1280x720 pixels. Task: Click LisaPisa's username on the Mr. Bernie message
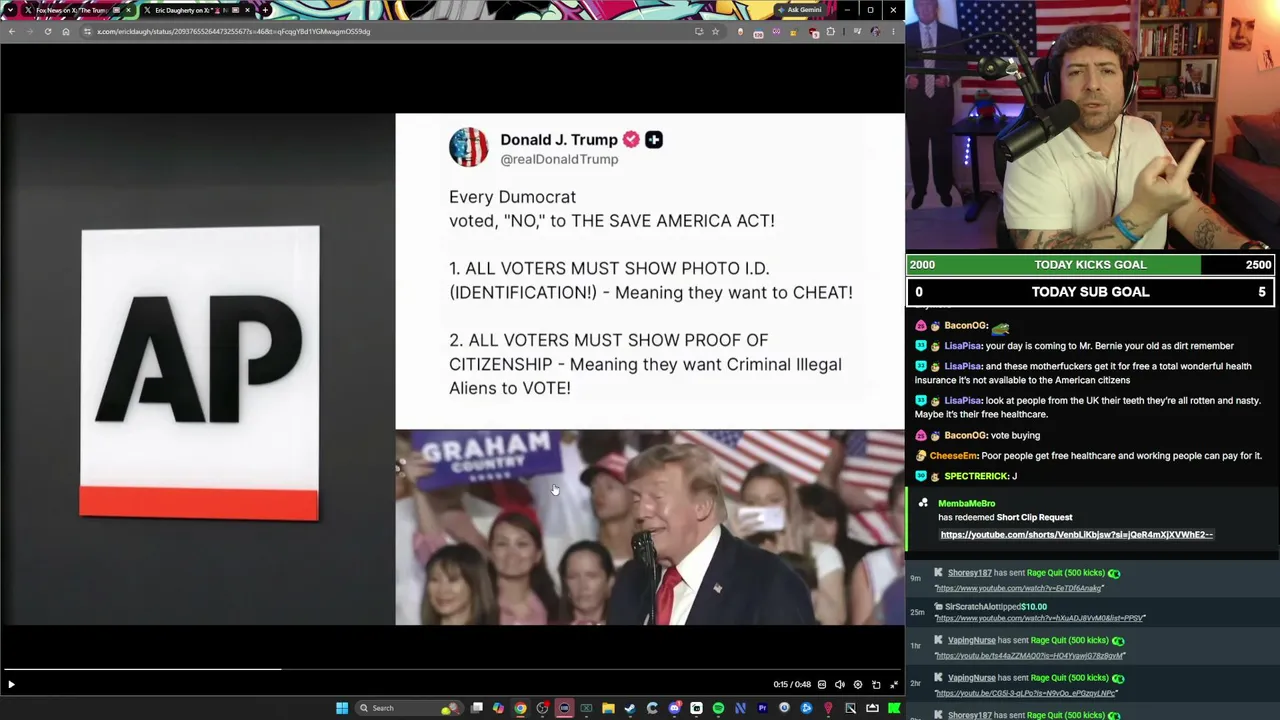pyautogui.click(x=963, y=346)
